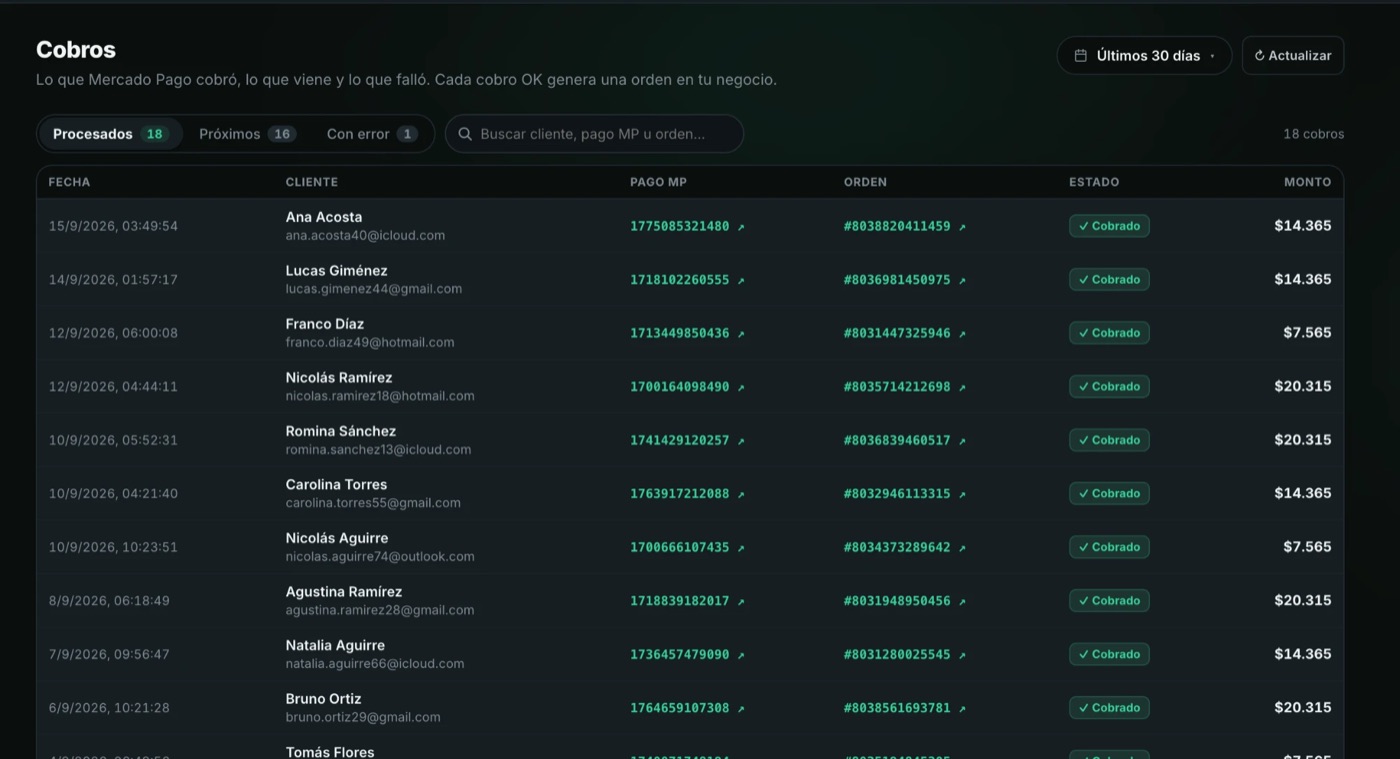Open external link arrow beside order #8031948950456
Screen dimensions: 1400x759
tap(962, 602)
